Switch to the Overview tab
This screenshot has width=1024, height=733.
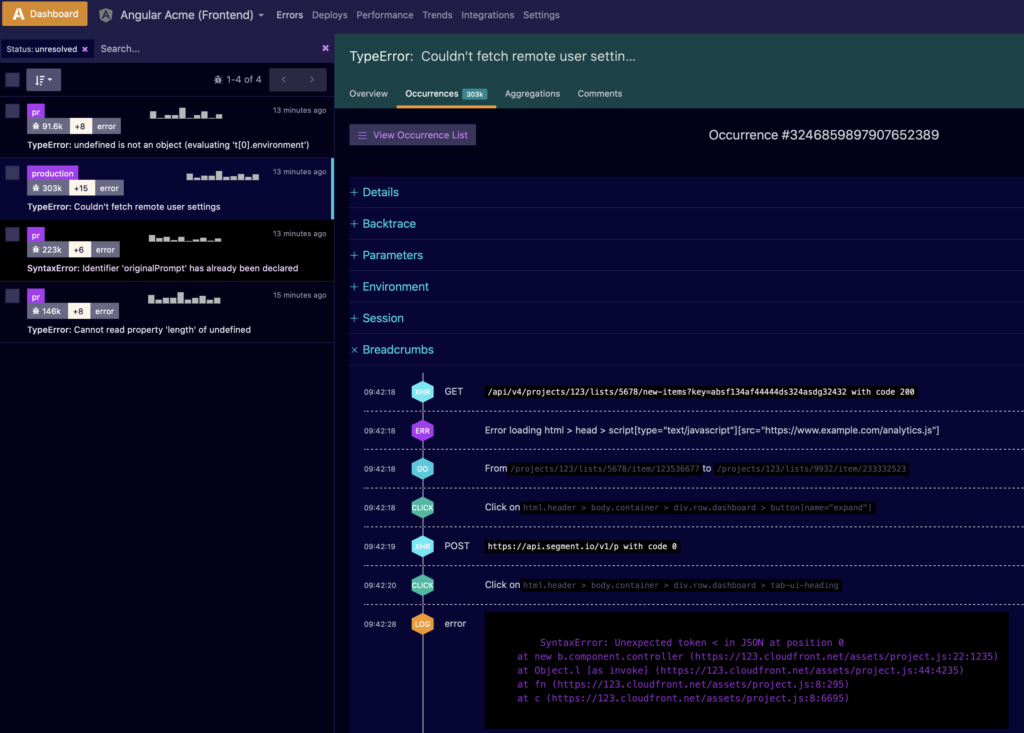(368, 93)
